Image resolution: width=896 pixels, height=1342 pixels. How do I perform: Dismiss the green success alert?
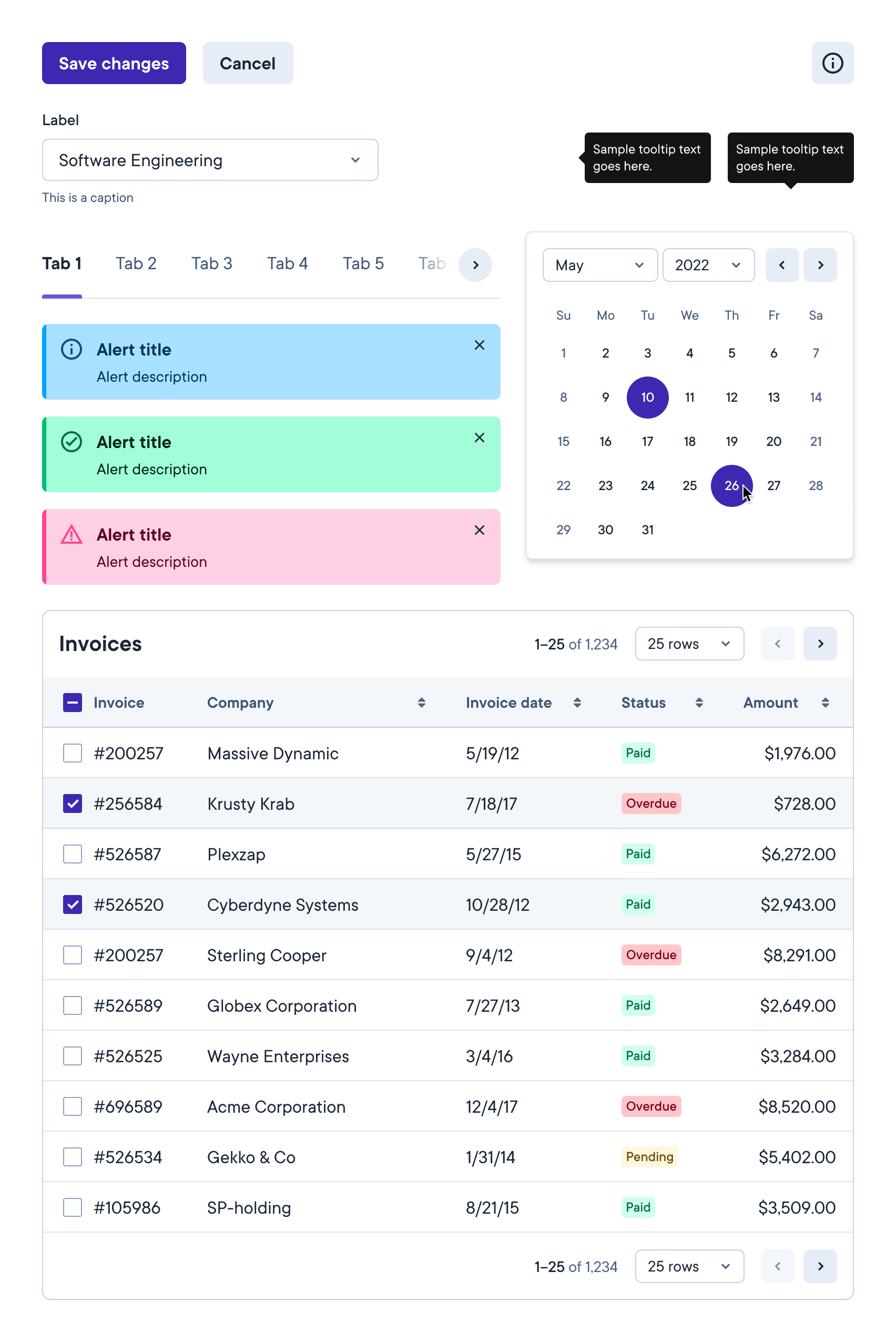coord(479,438)
